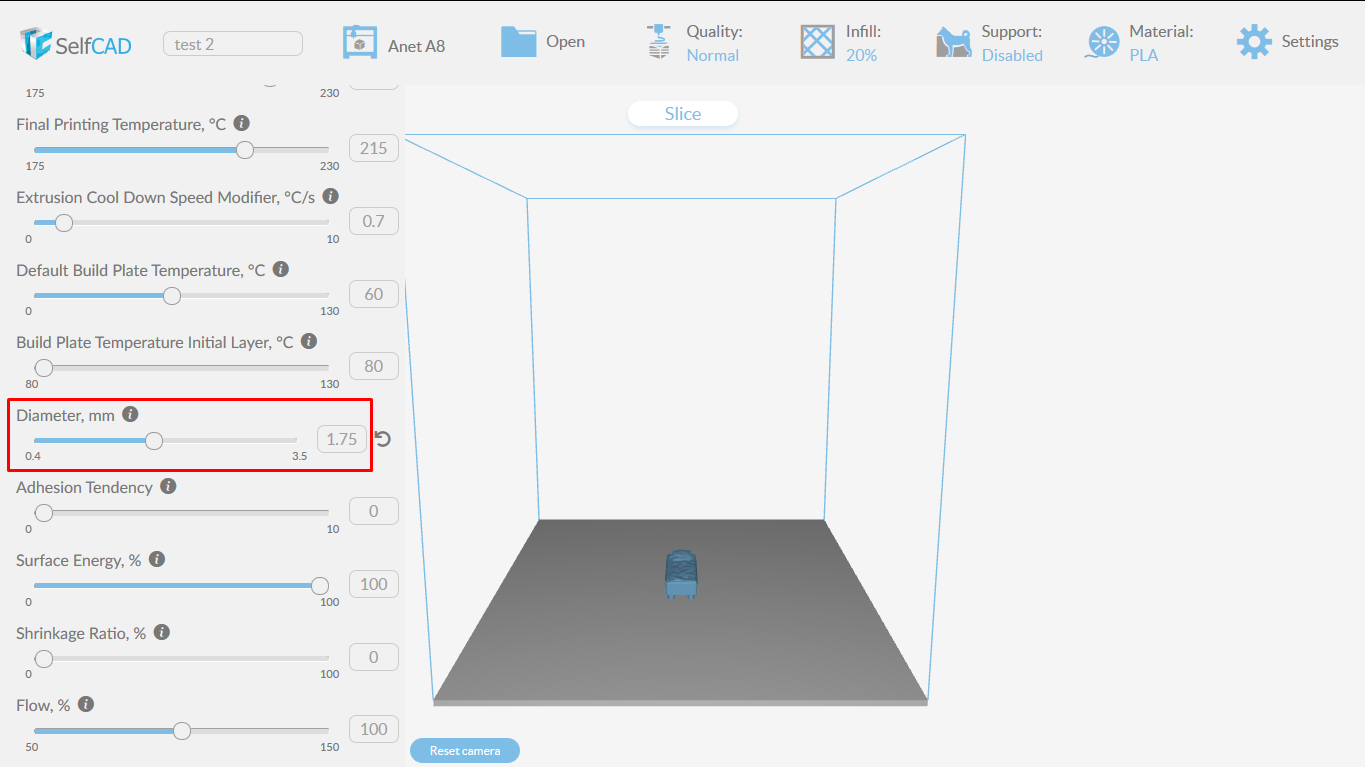Click Shrinkage Ratio value field
The width and height of the screenshot is (1365, 767).
pos(374,657)
